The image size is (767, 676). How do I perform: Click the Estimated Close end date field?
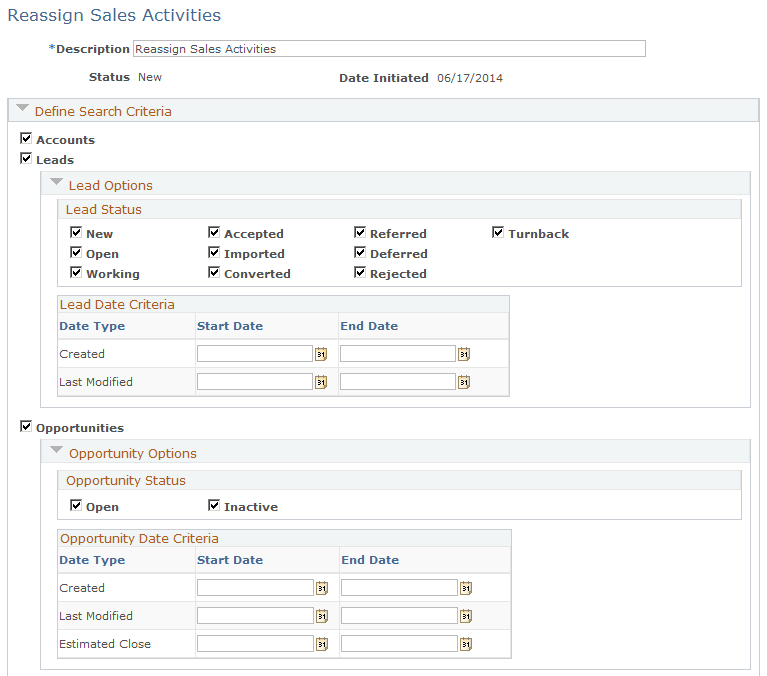[399, 644]
